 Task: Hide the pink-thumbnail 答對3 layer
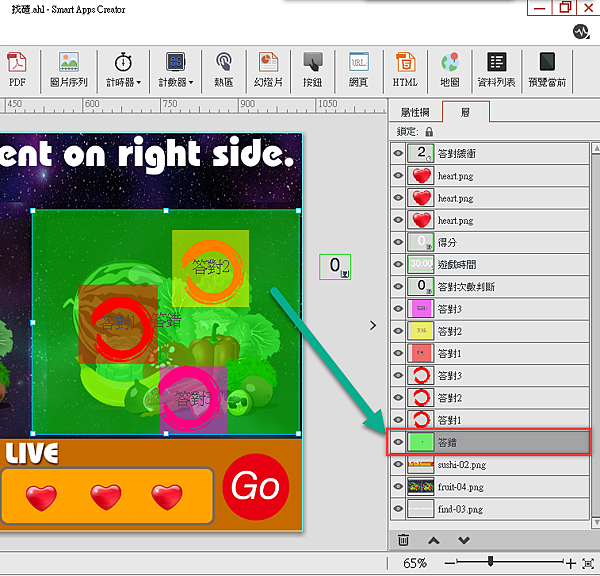398,309
